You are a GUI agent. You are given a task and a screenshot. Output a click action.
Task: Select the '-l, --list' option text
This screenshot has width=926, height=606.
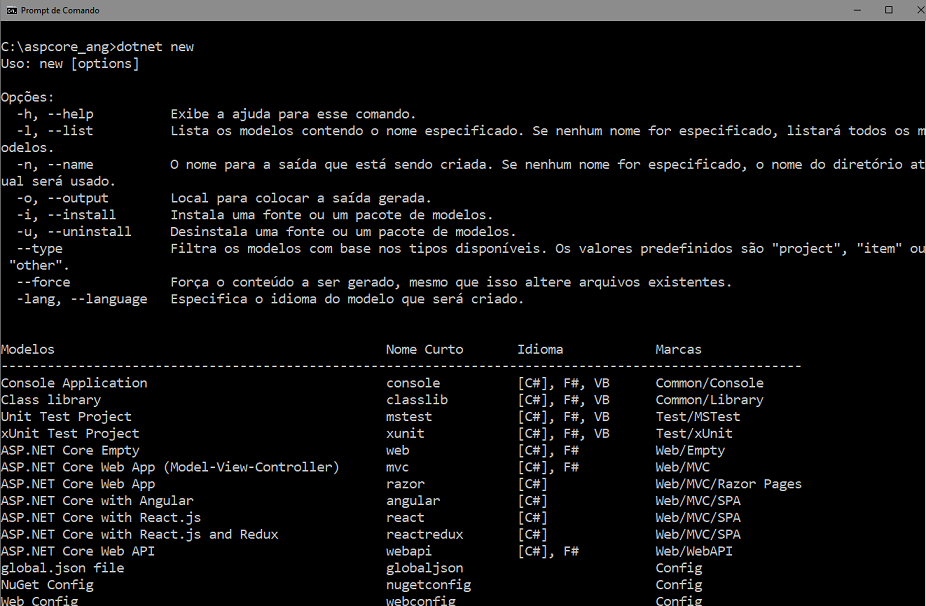[x=55, y=131]
